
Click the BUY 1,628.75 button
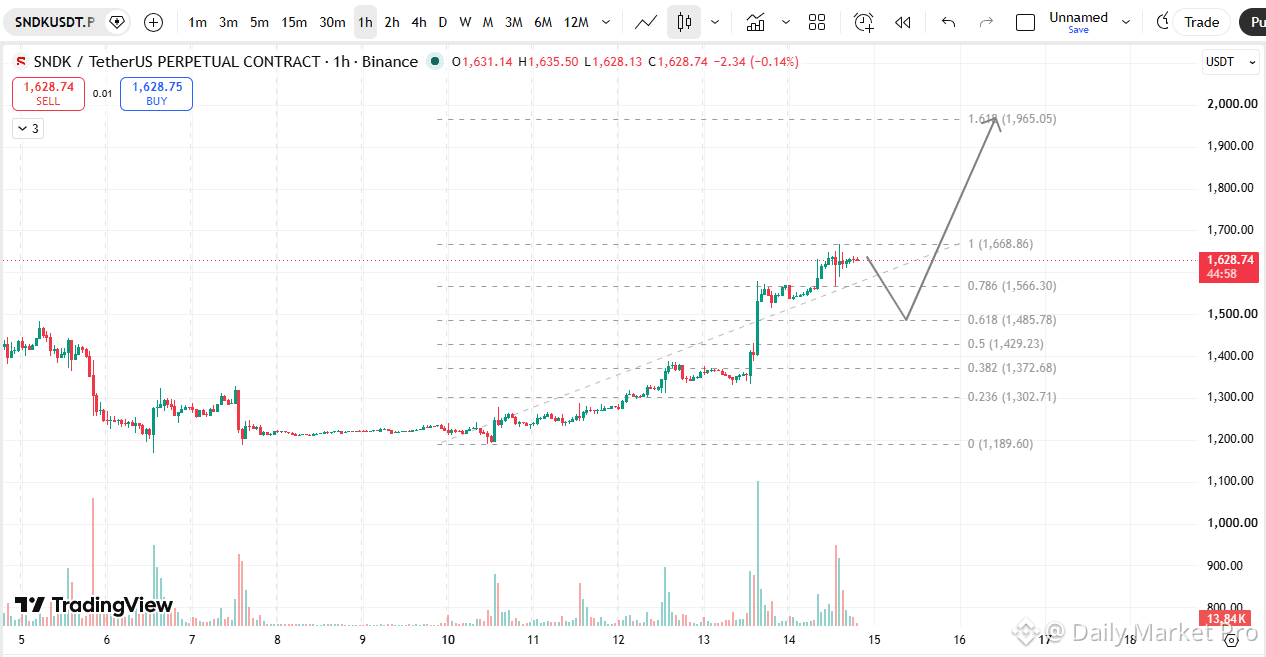point(156,94)
